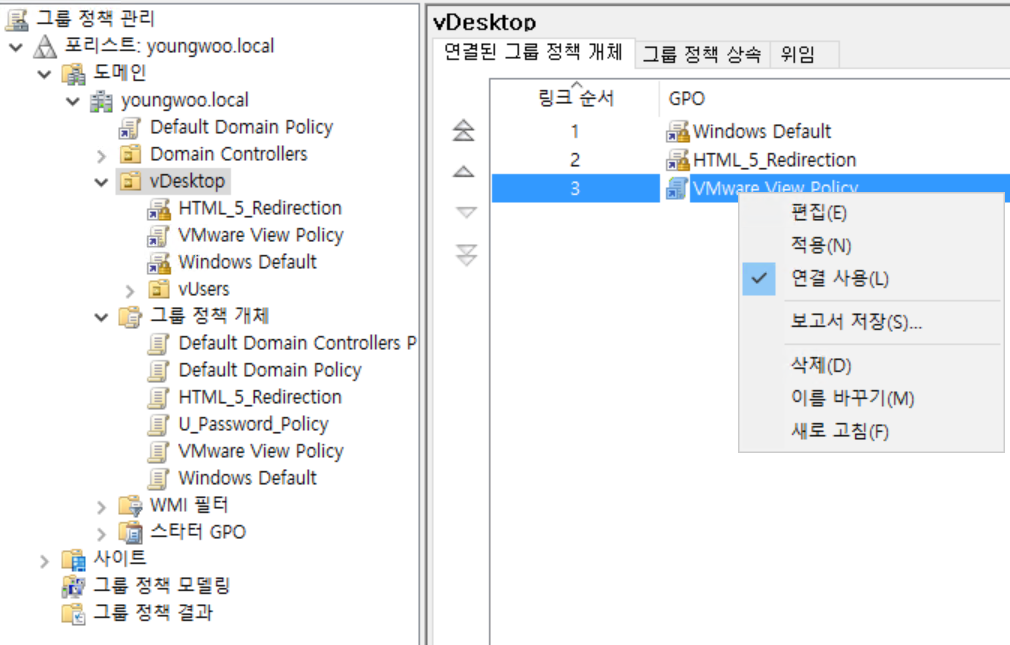Click the vUsers OU folder icon
Screen dimensions: 1010x645
pyautogui.click(x=158, y=290)
